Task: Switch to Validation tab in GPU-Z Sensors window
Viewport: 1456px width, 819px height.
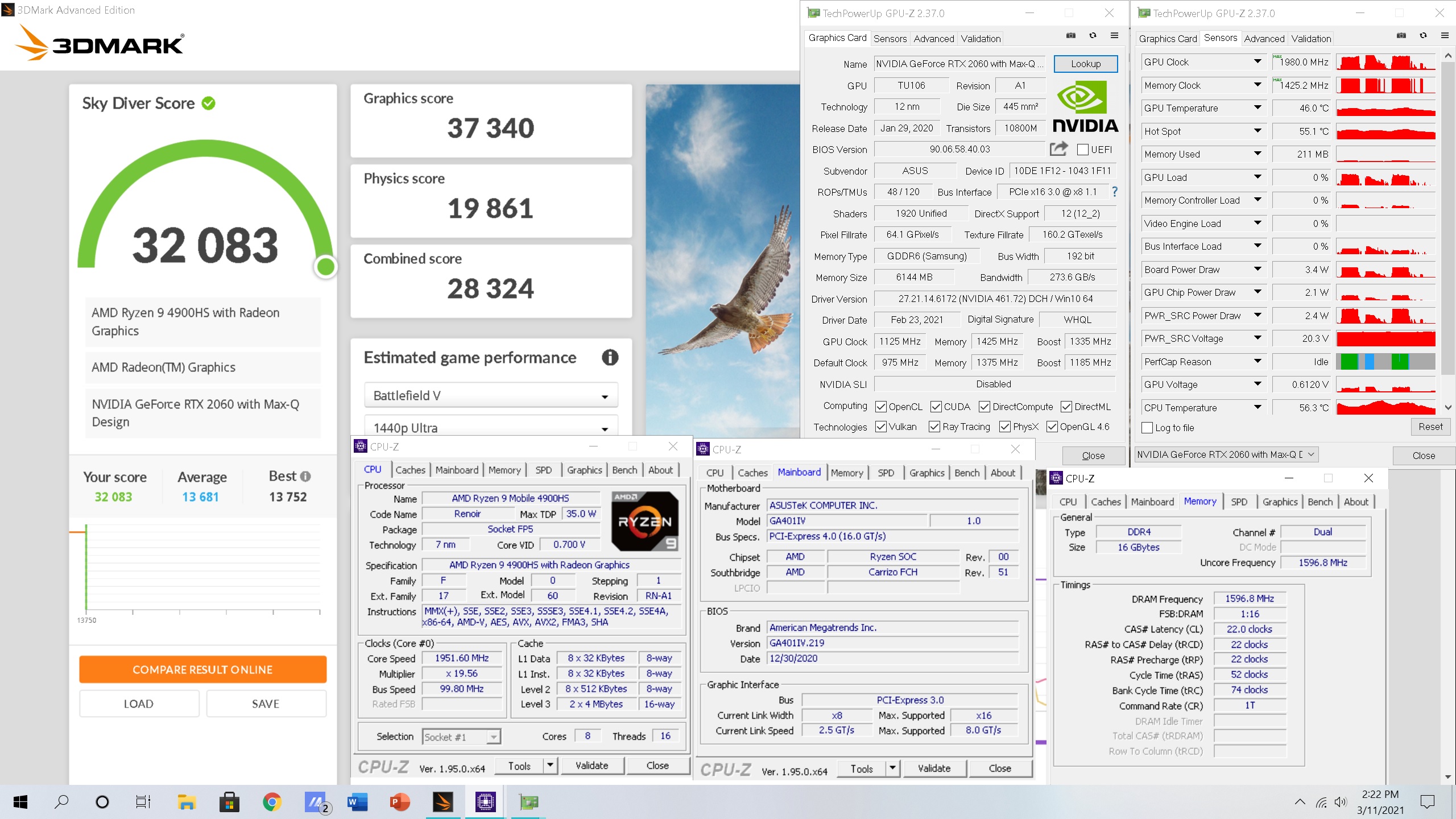Action: (1311, 39)
